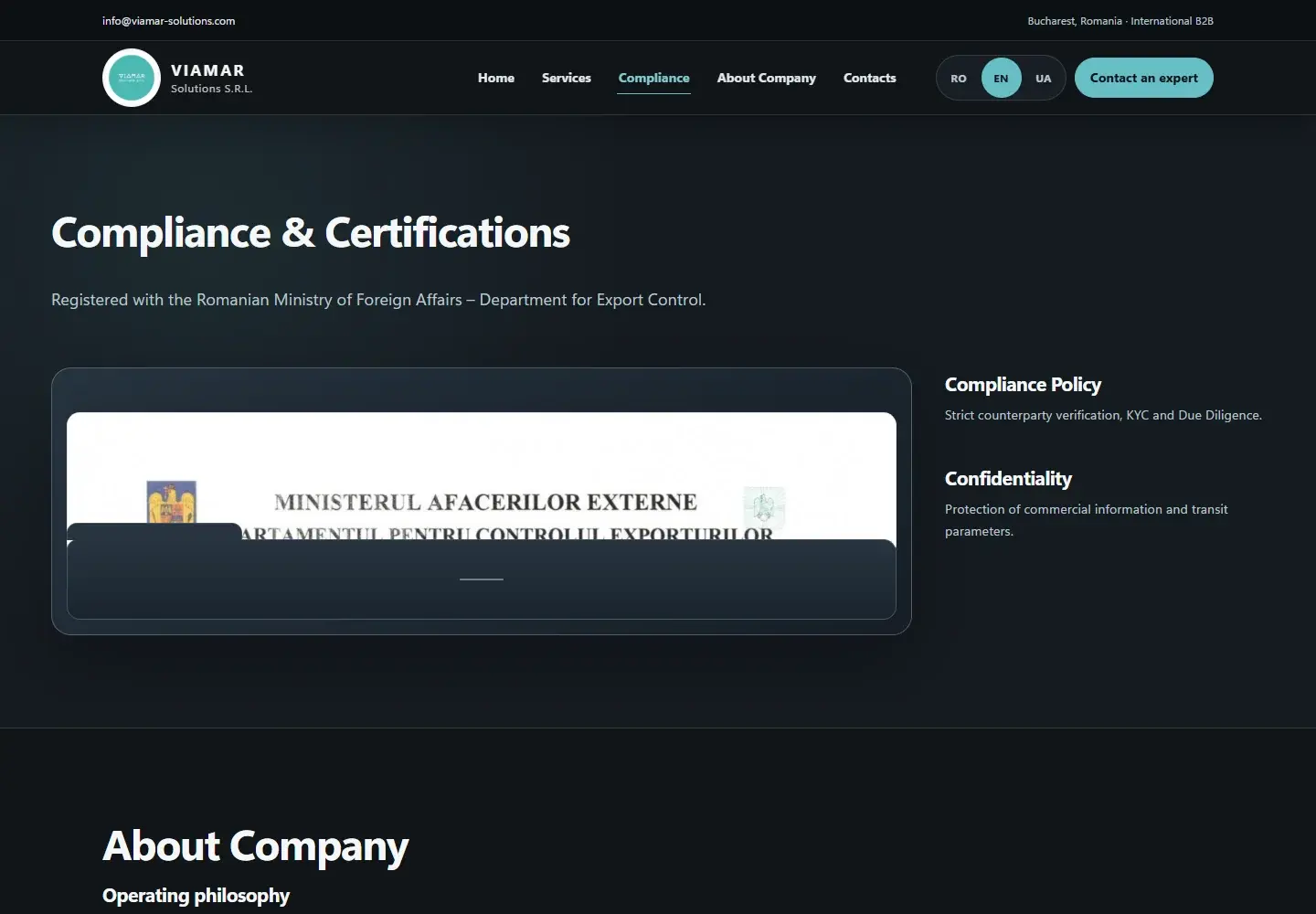Click the Registered with the Romanian Ministry sentence
1316x914 pixels.
(x=378, y=300)
